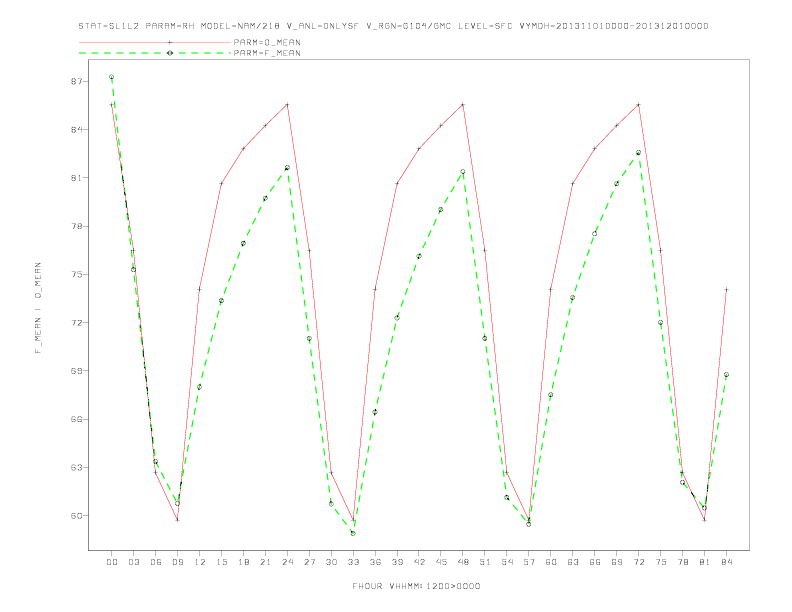Click y-axis tick value 87
Viewport: 792px width, 612px height.
76,82
